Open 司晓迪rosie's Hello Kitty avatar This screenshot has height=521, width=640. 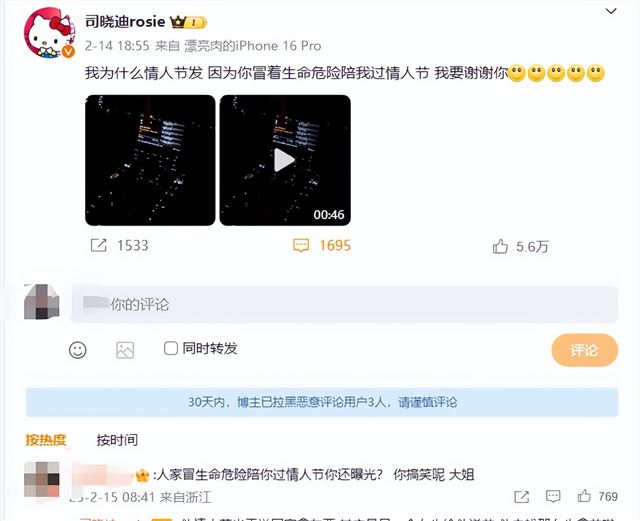(x=49, y=33)
